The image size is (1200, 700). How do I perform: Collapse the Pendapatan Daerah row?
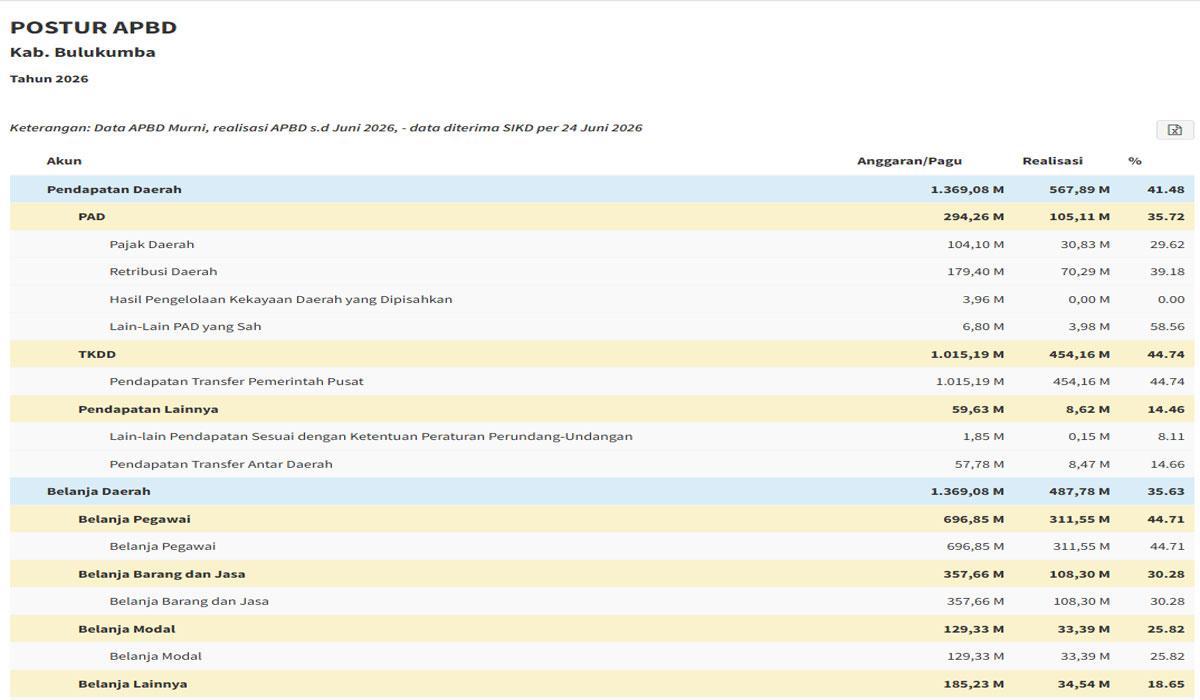602,189
